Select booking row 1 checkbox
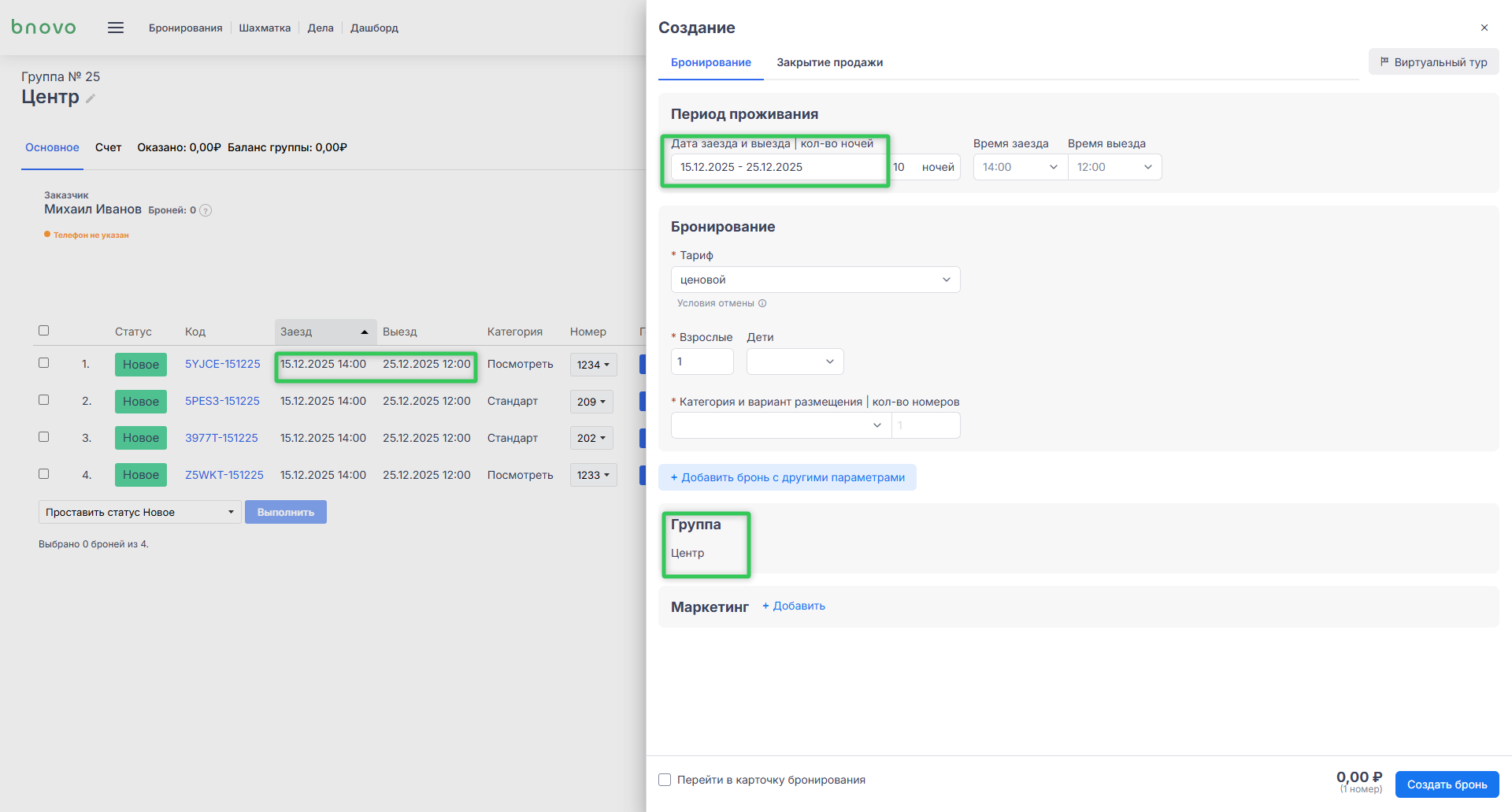The width and height of the screenshot is (1512, 812). [44, 363]
